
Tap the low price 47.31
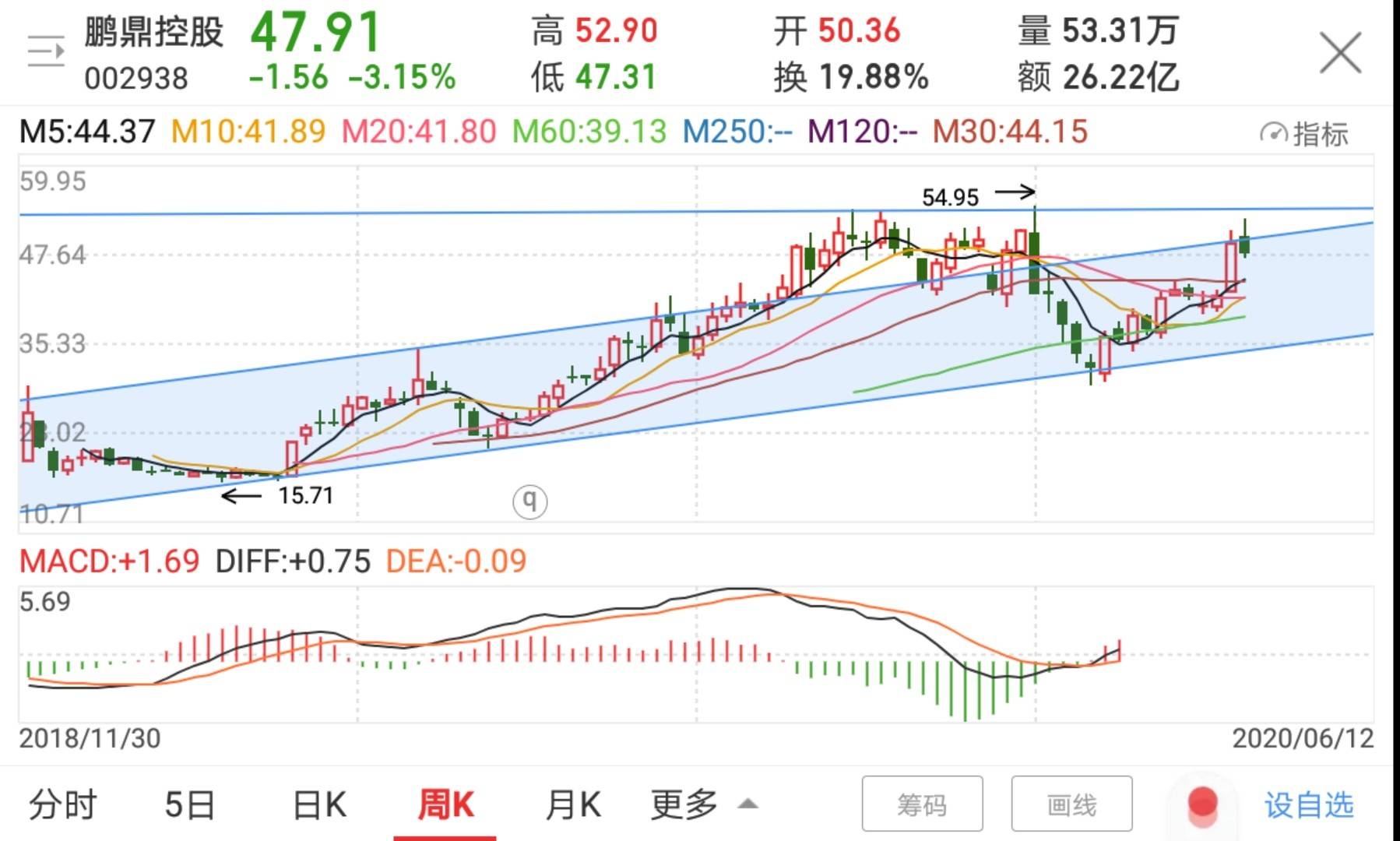617,77
